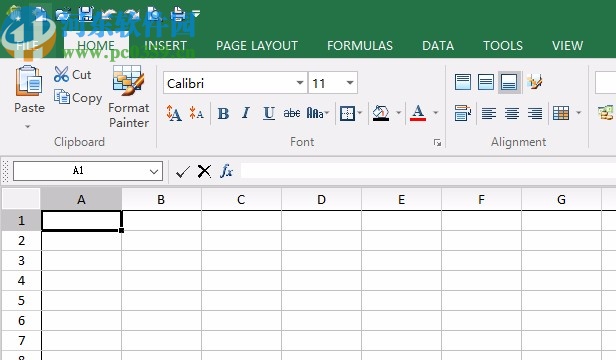The height and width of the screenshot is (360, 616).
Task: Expand the font color dropdown arrow
Action: click(x=436, y=113)
